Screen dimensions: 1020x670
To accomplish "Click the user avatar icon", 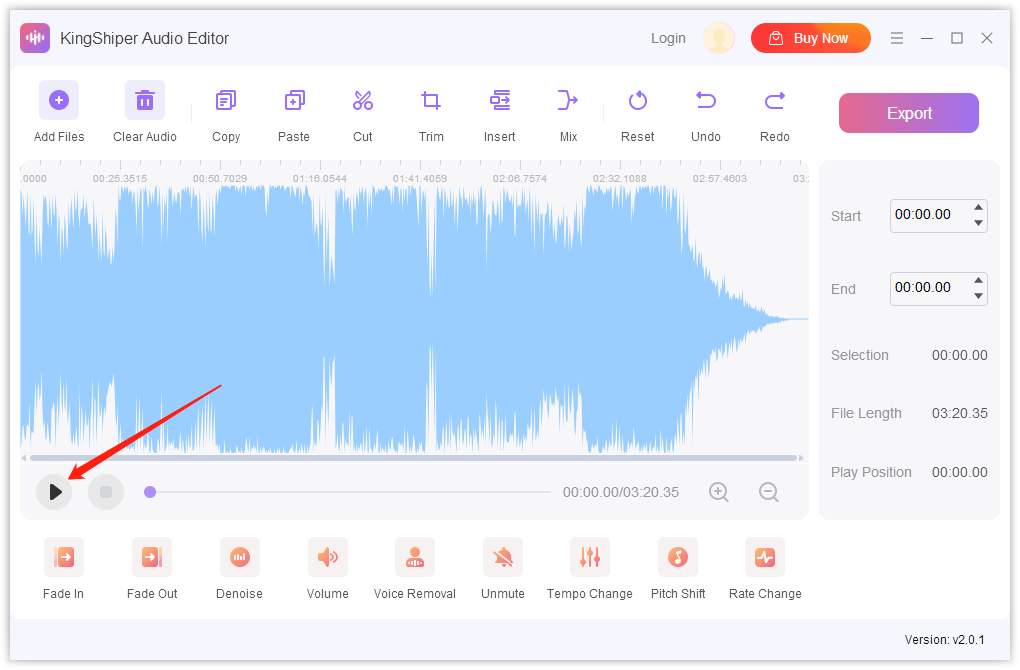I will [x=719, y=38].
